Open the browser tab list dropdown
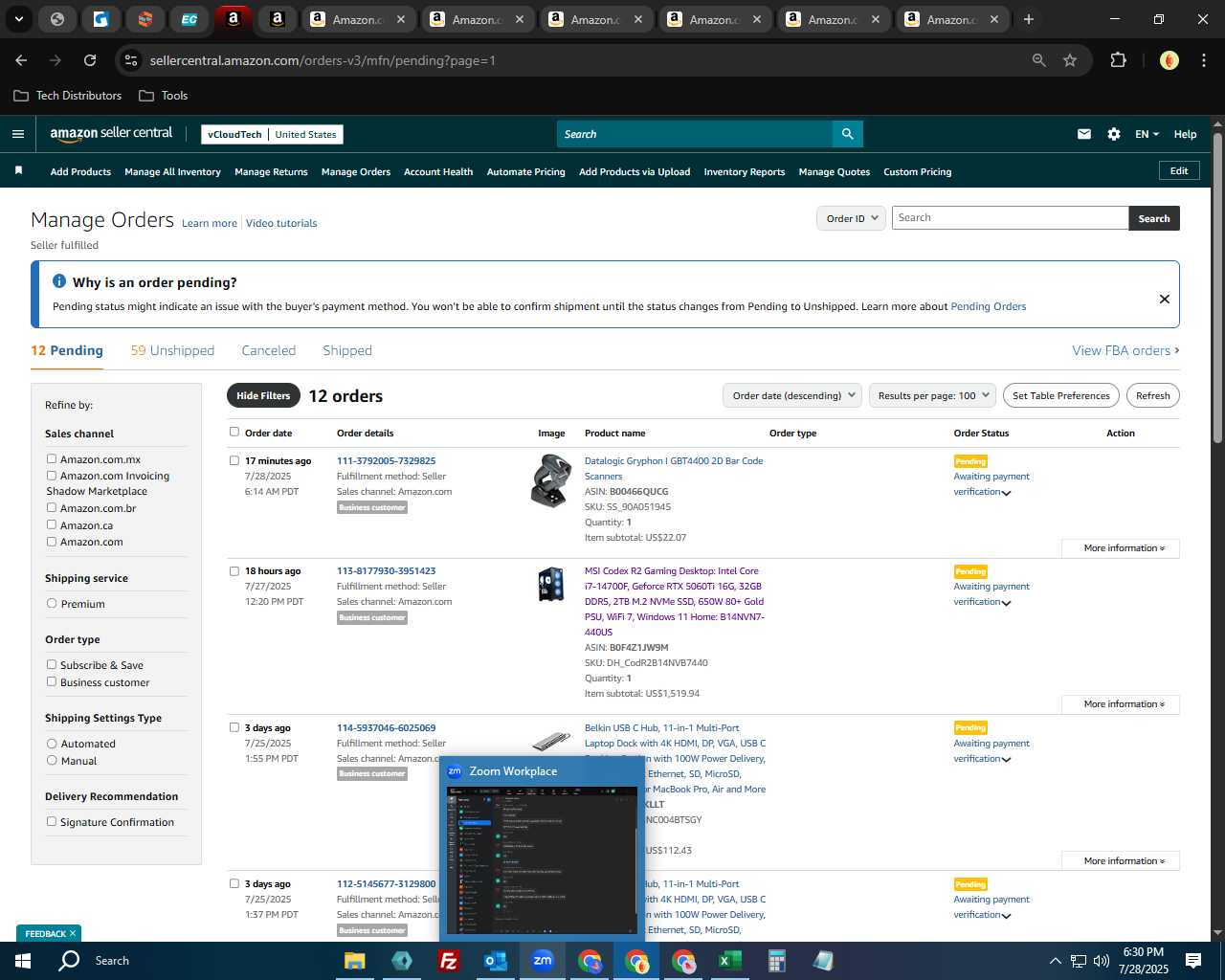Viewport: 1225px width, 980px height. click(18, 19)
